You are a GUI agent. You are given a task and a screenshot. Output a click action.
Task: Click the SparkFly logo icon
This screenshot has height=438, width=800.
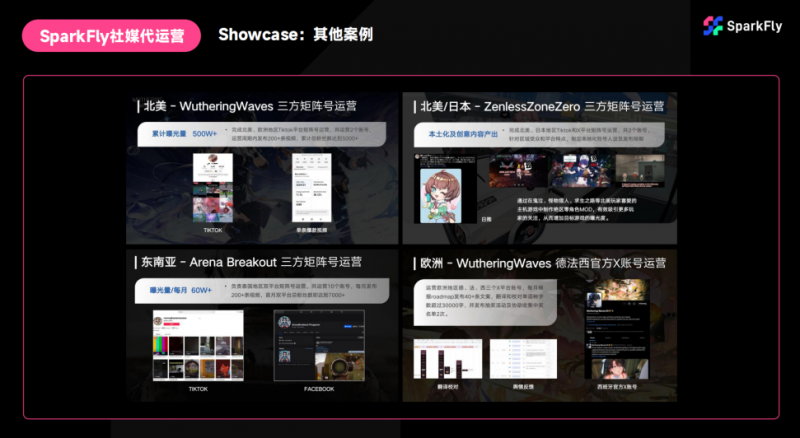[x=712, y=26]
